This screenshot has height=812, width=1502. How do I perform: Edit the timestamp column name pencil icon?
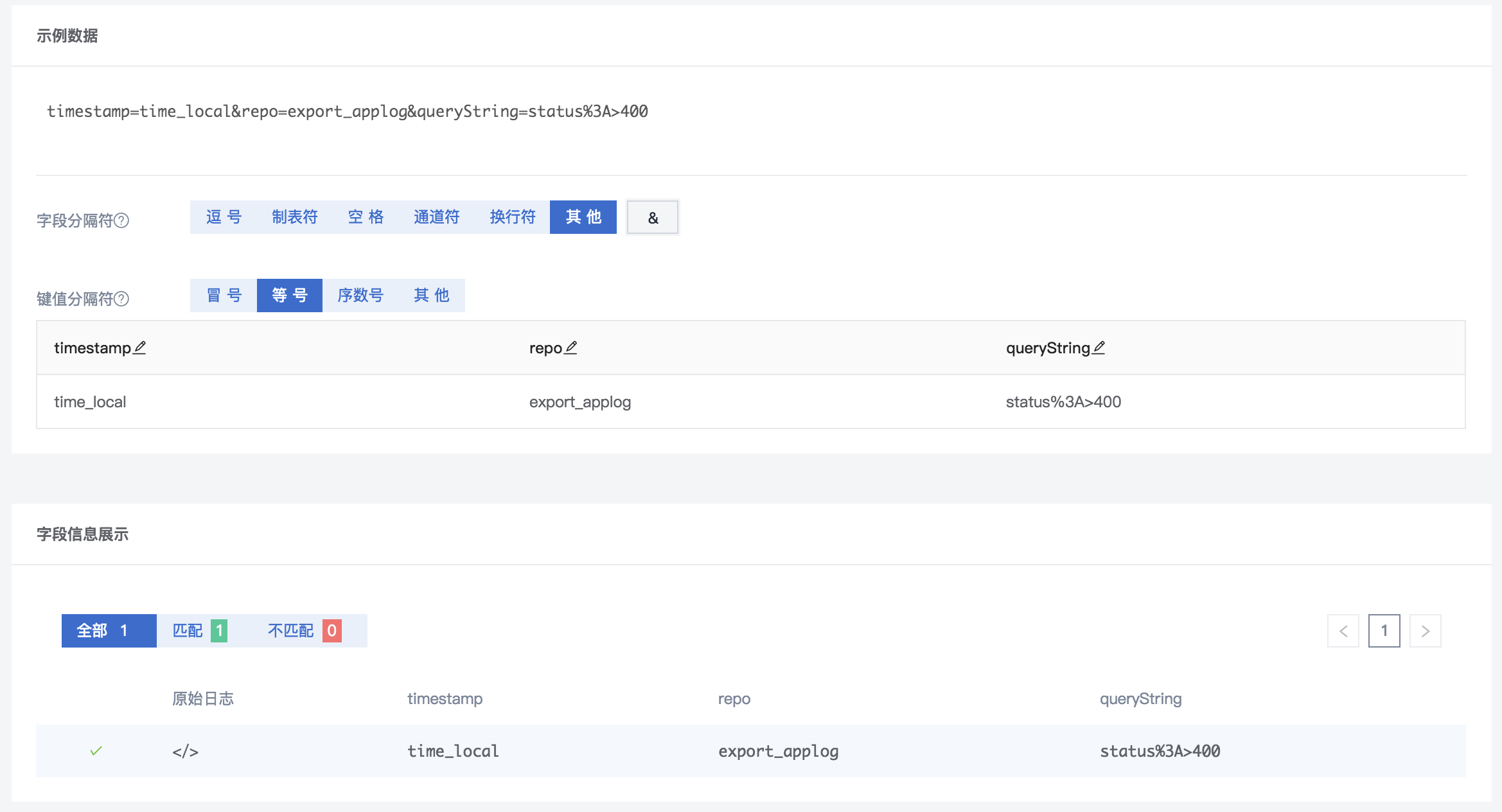139,348
